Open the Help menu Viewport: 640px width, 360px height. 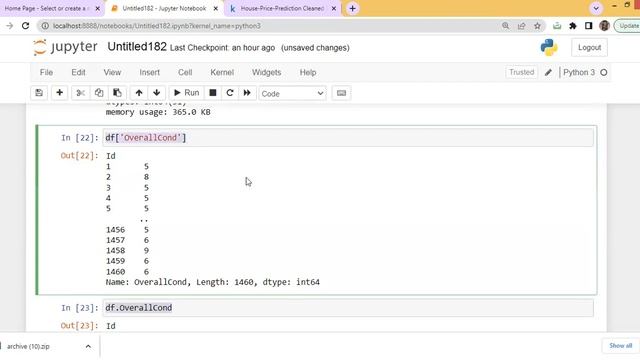(308, 72)
